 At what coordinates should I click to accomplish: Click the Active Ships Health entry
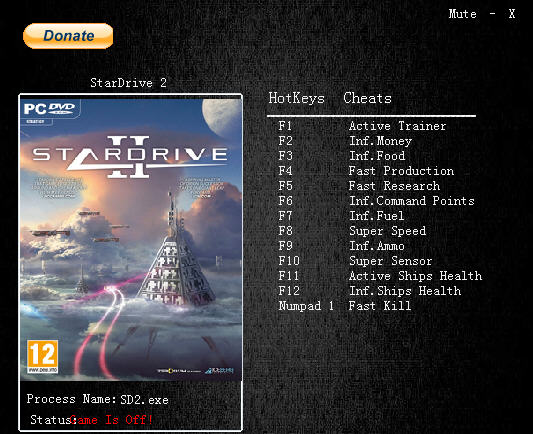(415, 276)
